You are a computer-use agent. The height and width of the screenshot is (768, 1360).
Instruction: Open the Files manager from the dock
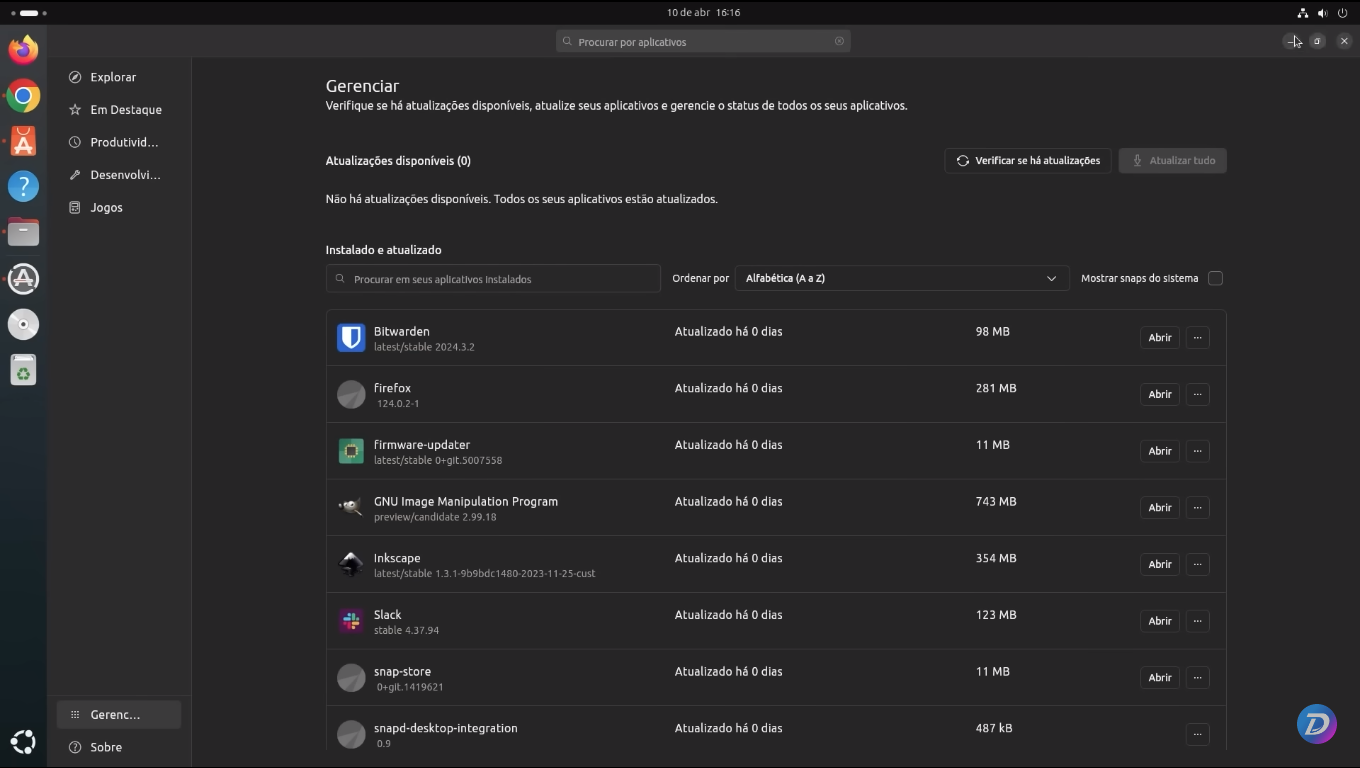click(23, 232)
